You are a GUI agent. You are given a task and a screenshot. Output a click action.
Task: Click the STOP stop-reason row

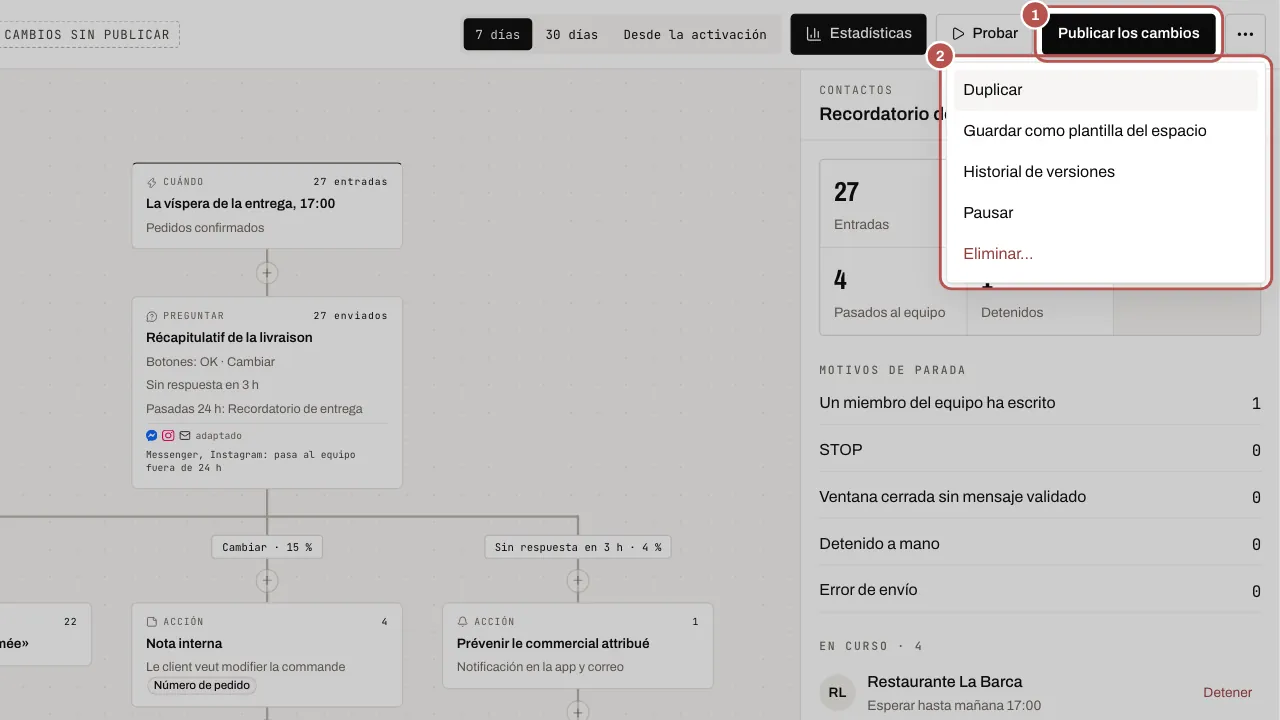[x=1040, y=450]
